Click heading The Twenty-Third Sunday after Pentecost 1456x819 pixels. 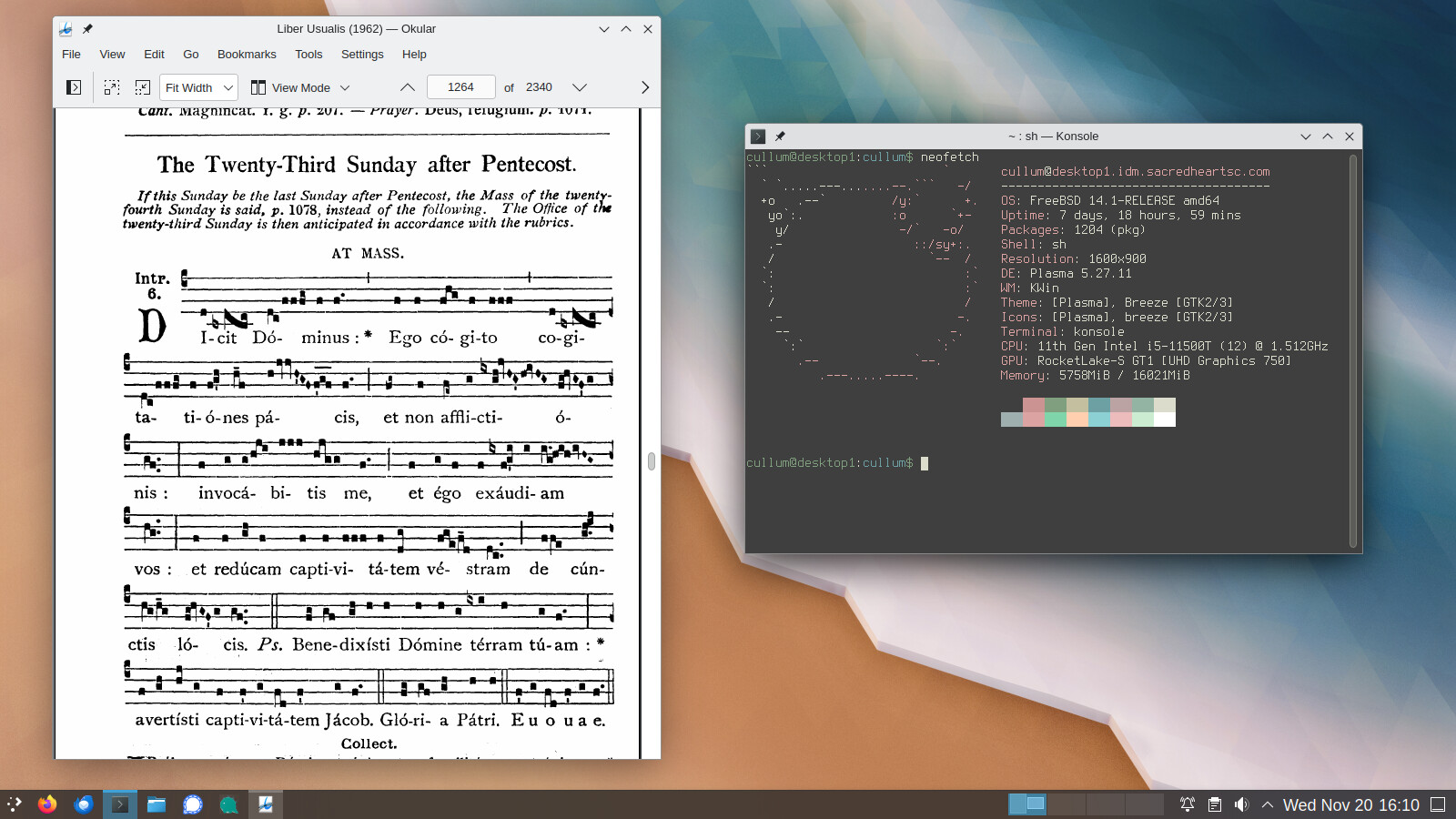click(367, 165)
